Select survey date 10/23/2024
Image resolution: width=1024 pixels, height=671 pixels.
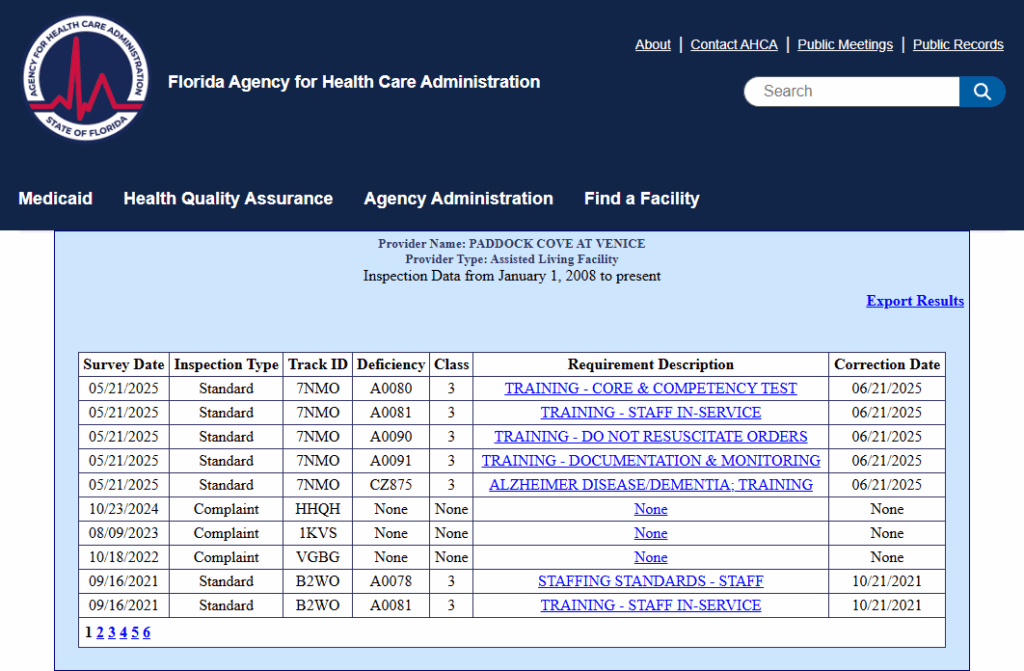(x=123, y=509)
